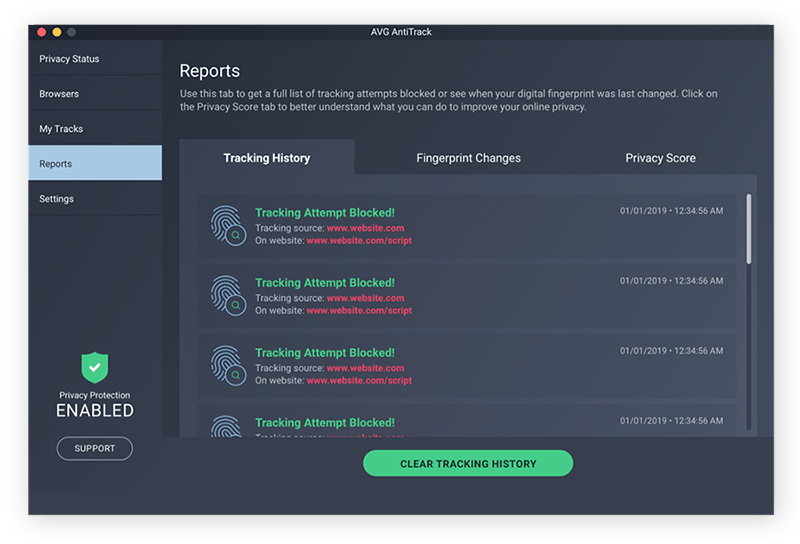The height and width of the screenshot is (544, 800).
Task: Switch to the Fingerprint Changes tab
Action: point(468,158)
